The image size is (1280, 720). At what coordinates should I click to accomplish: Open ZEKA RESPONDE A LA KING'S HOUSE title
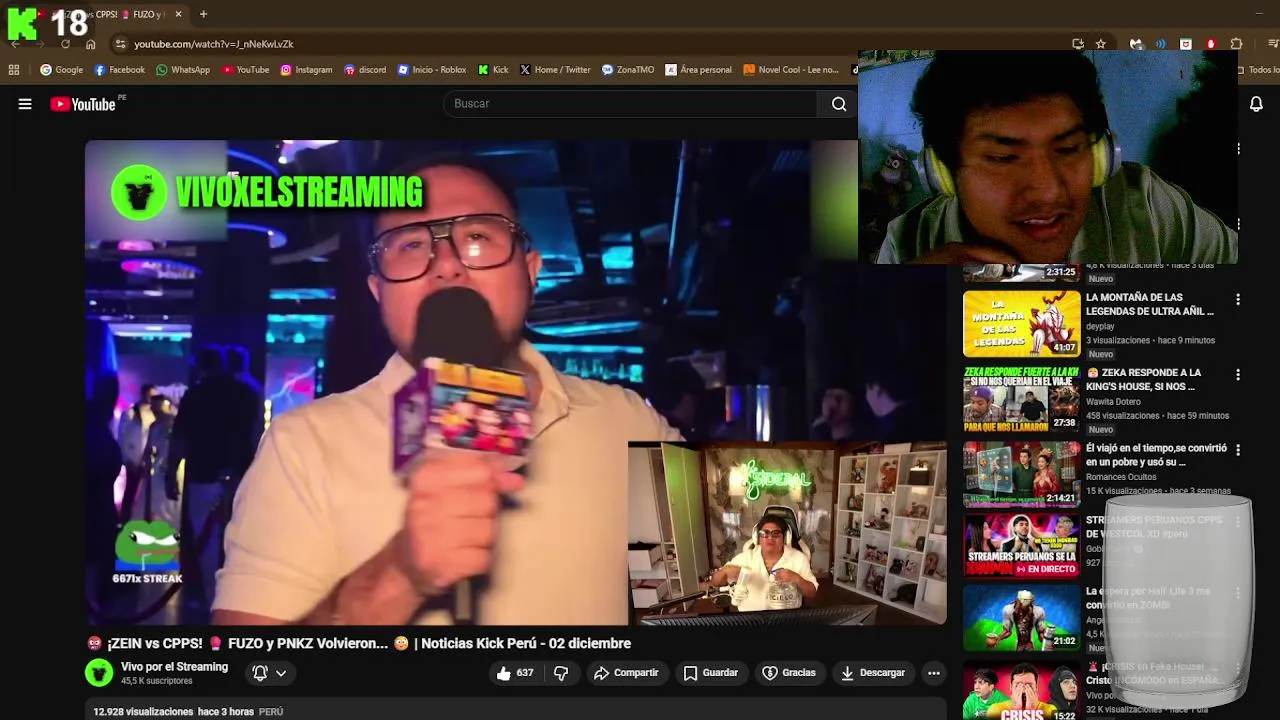[1144, 380]
